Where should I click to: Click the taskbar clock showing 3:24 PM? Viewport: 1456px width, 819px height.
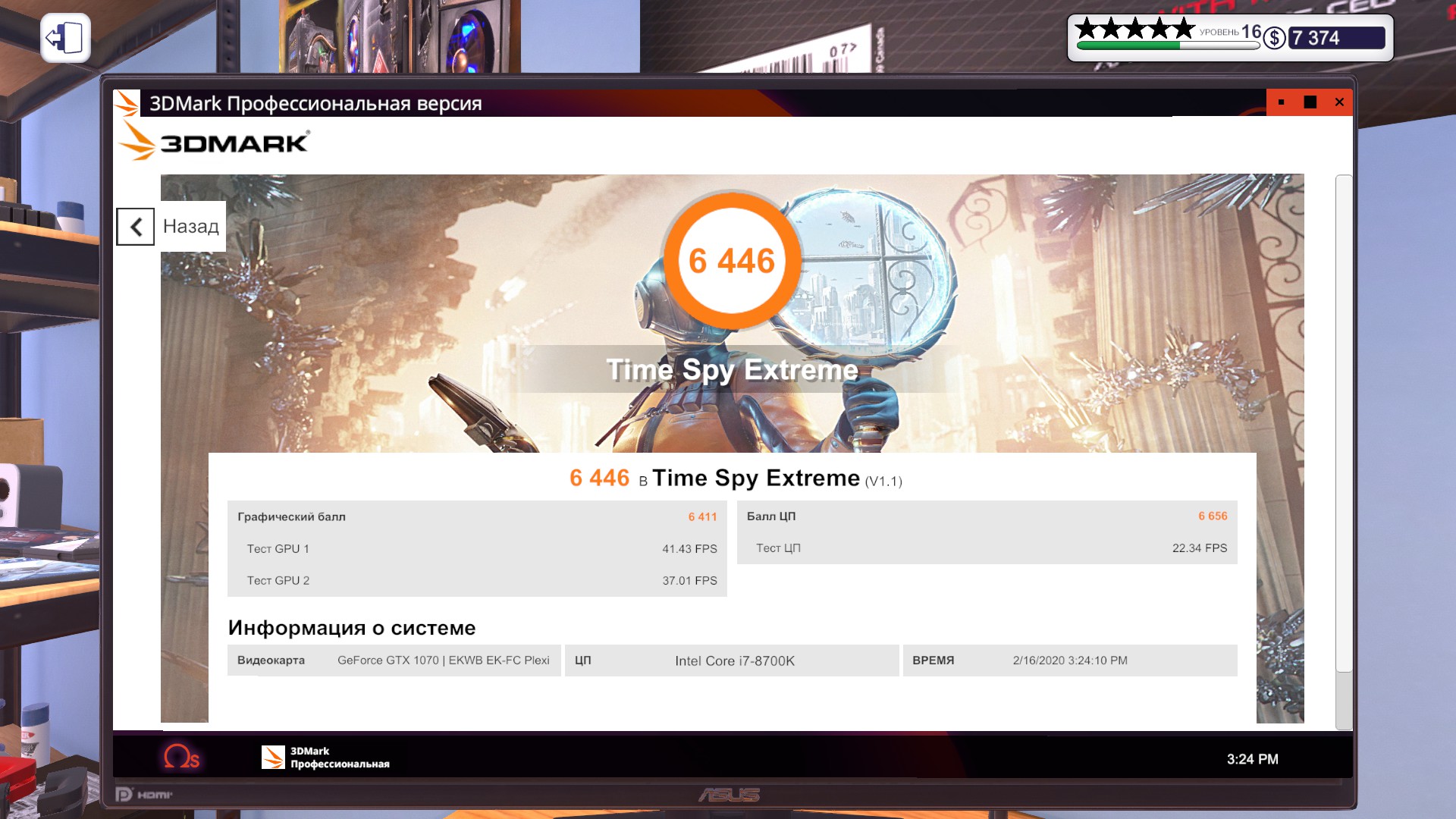click(x=1252, y=759)
